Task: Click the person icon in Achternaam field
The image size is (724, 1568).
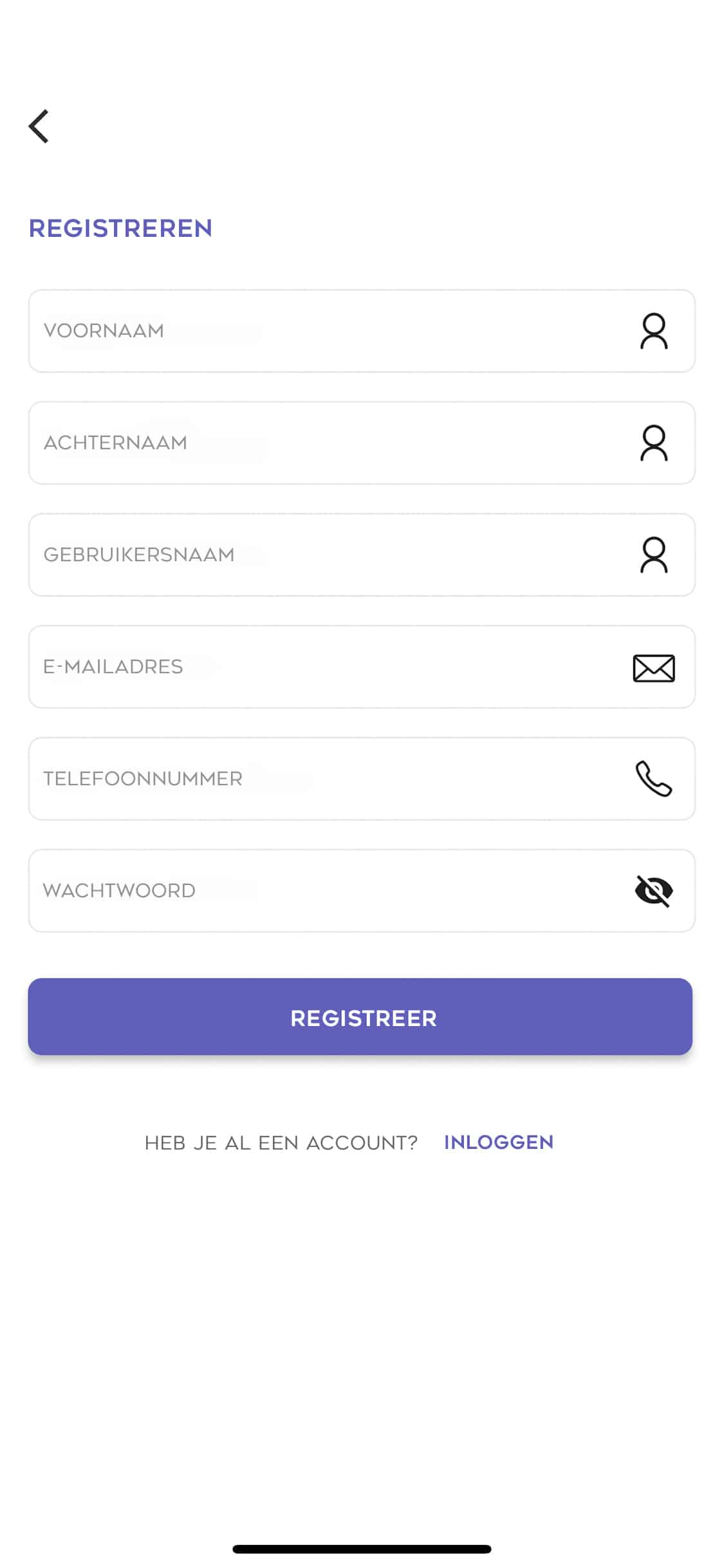Action: [x=653, y=443]
